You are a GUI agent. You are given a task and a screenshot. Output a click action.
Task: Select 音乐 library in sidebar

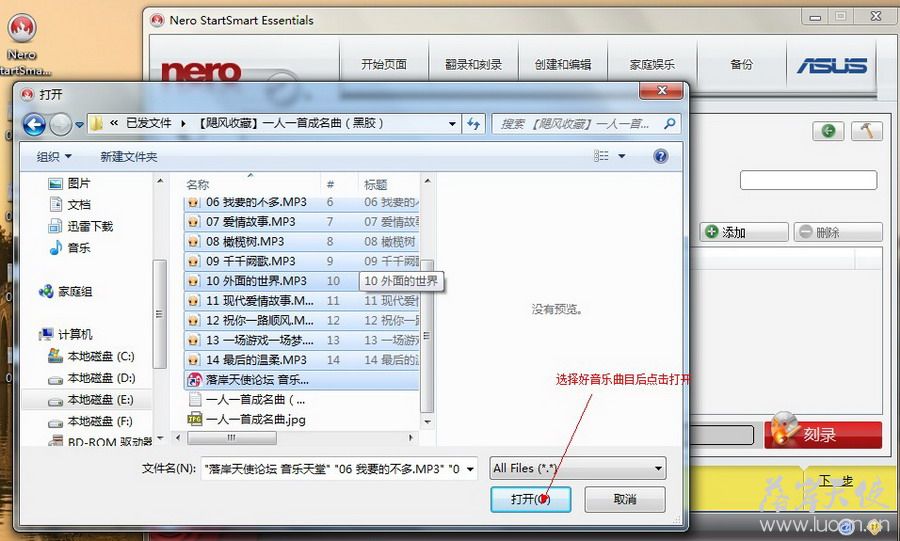(70, 248)
